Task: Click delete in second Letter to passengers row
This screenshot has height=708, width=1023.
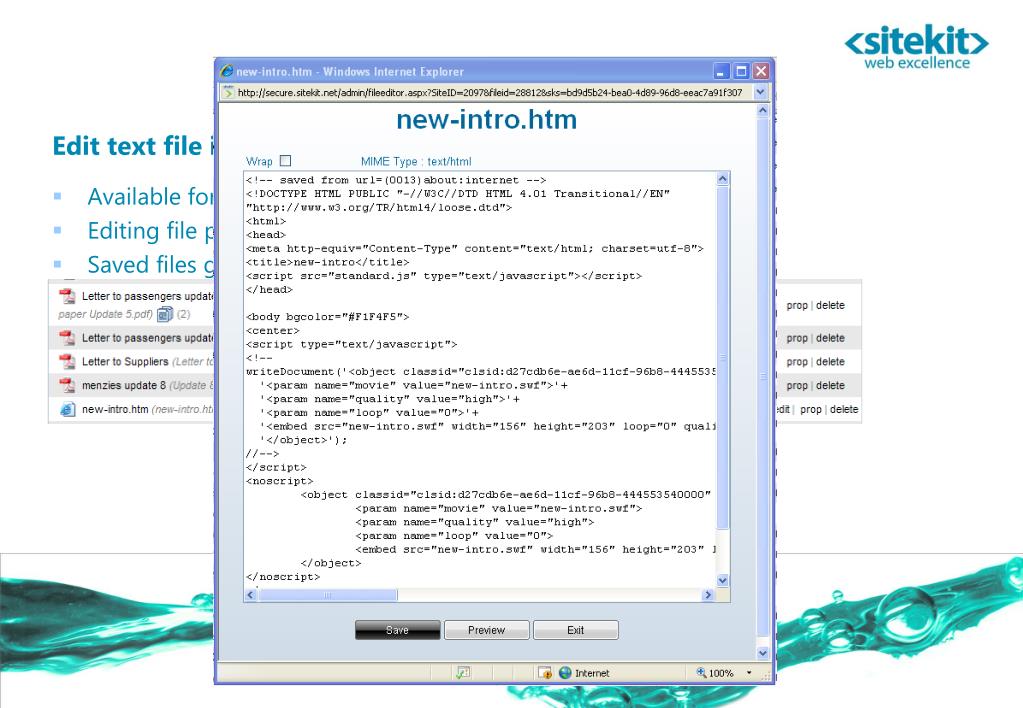Action: click(830, 338)
